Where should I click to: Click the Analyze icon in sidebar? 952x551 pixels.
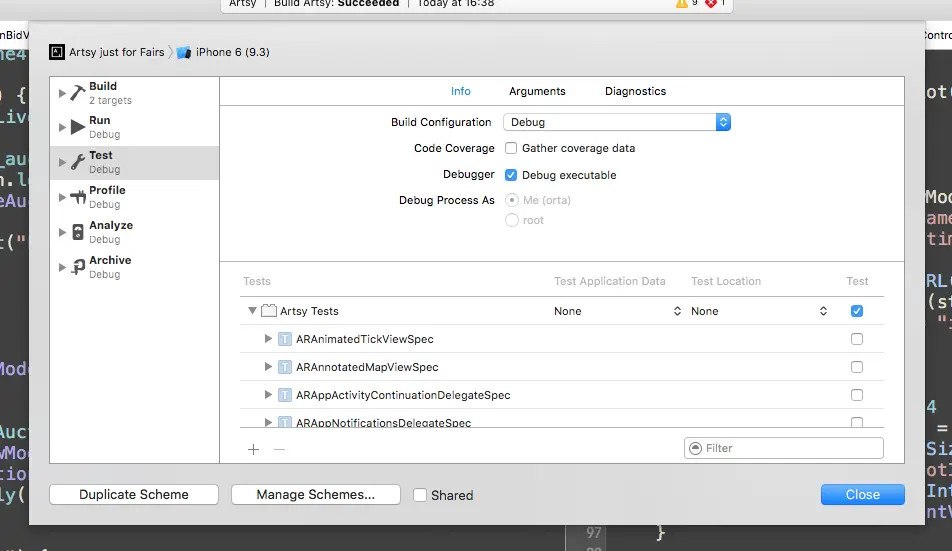(78, 232)
